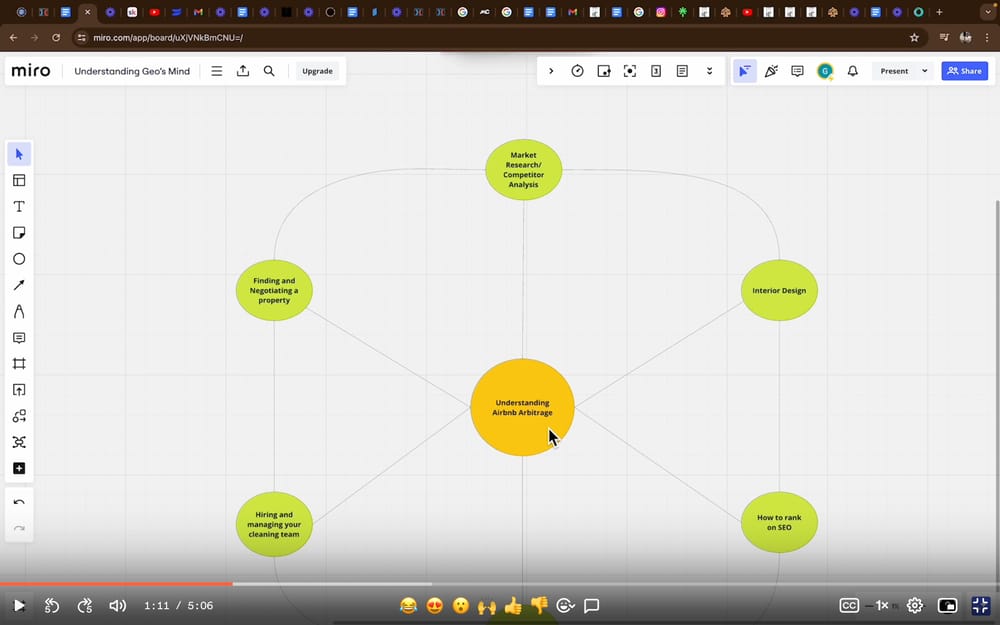Select the Understanding Airbnb Arbitrage center node
The height and width of the screenshot is (625, 1000).
pyautogui.click(x=522, y=407)
